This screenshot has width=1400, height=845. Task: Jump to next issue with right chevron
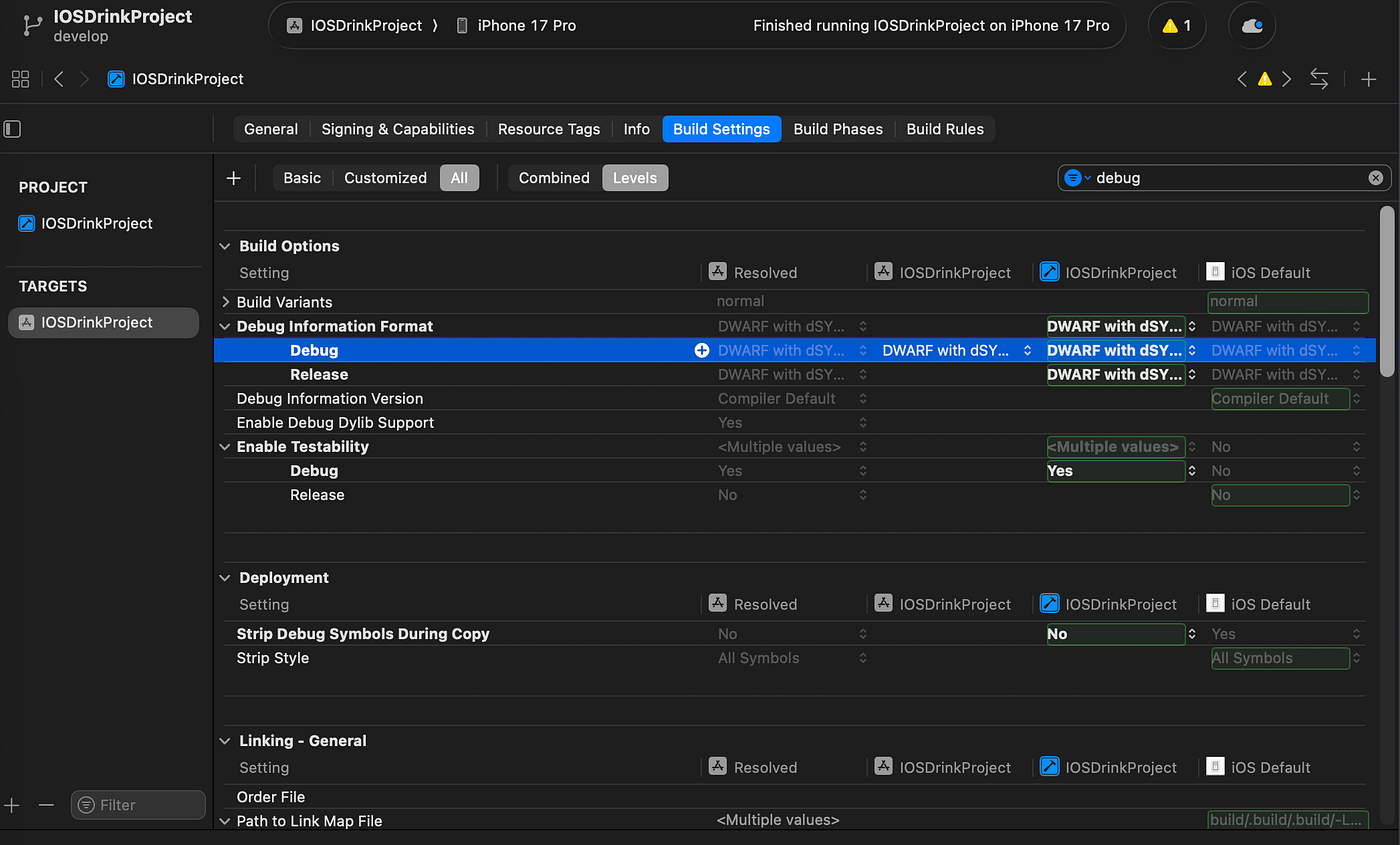1287,79
